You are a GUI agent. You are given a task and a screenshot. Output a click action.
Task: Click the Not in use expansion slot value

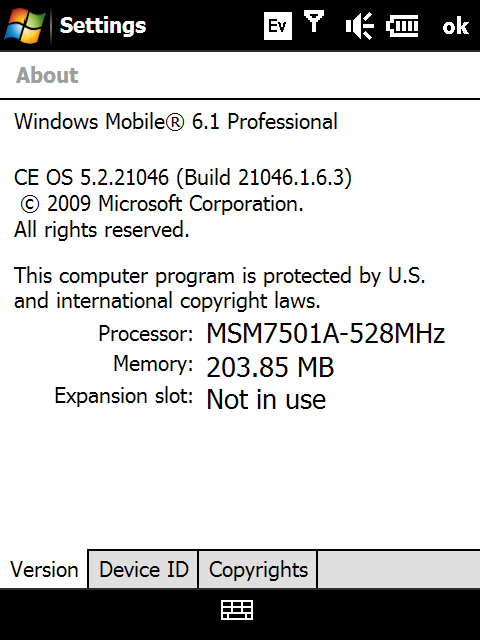click(266, 399)
